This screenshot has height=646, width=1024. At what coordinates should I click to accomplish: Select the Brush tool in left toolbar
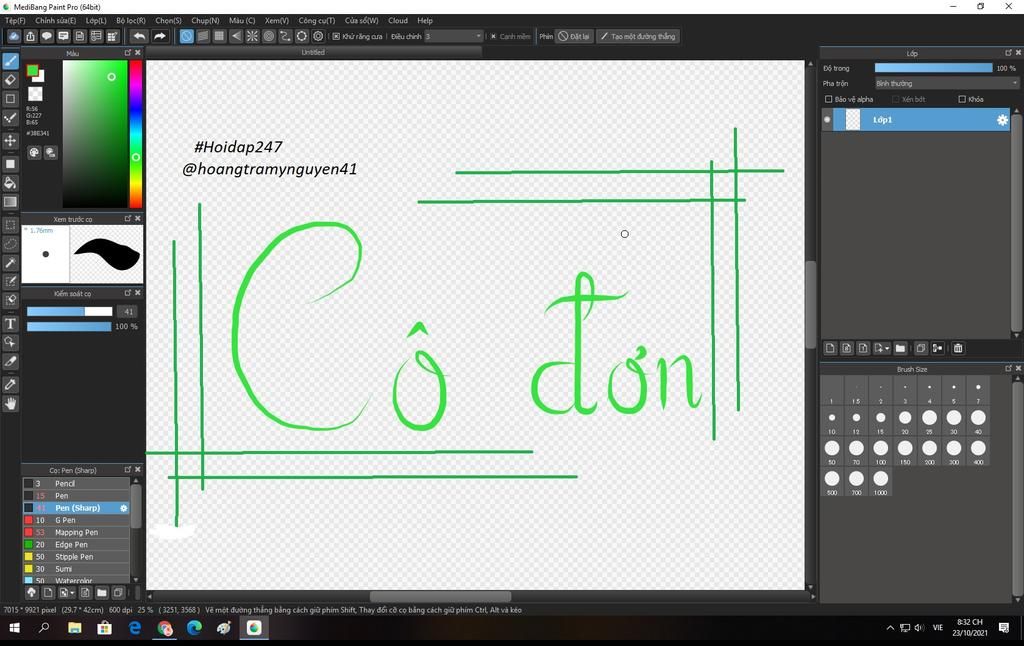[10, 61]
